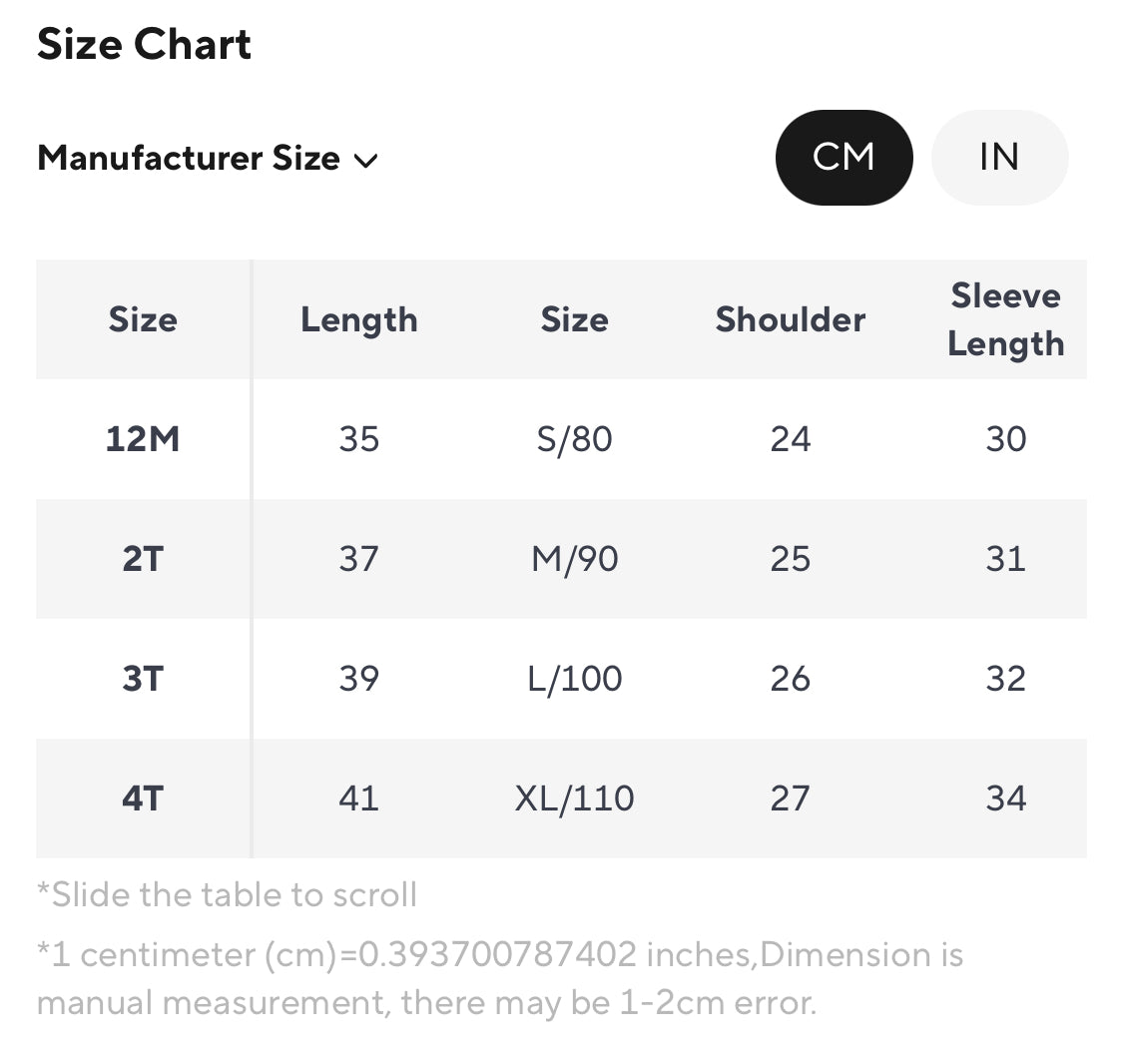Click the L/100 size cell
This screenshot has height=1064, width=1123.
tap(574, 678)
